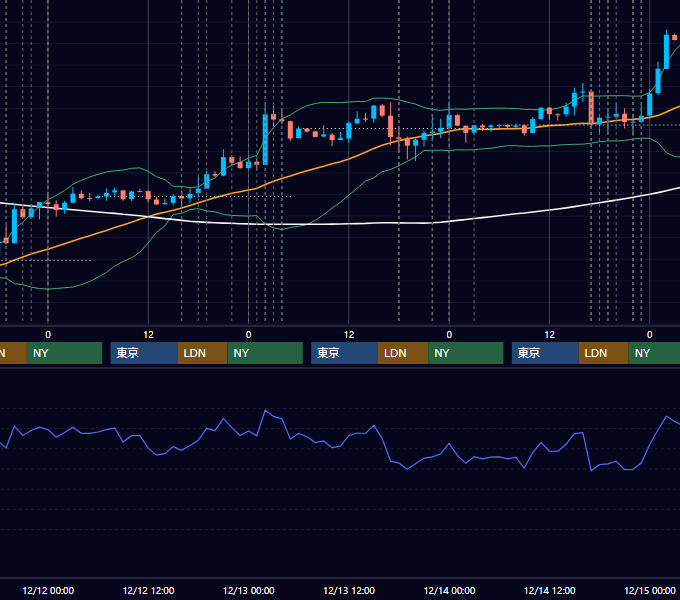Image resolution: width=680 pixels, height=600 pixels.
Task: Click the 12/13 12:00 time axis label
Action: tap(349, 590)
